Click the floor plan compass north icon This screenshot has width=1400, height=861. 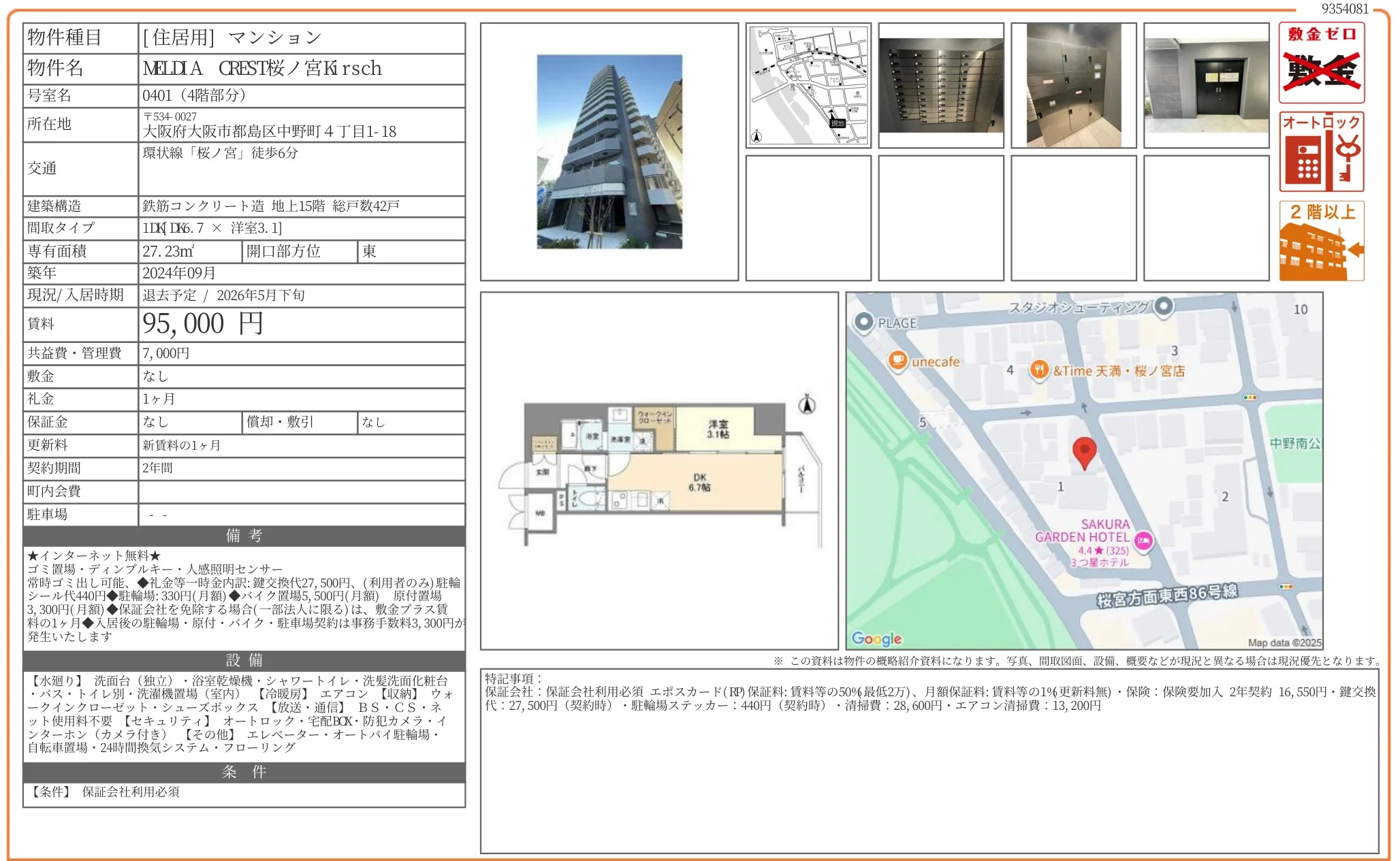(807, 405)
